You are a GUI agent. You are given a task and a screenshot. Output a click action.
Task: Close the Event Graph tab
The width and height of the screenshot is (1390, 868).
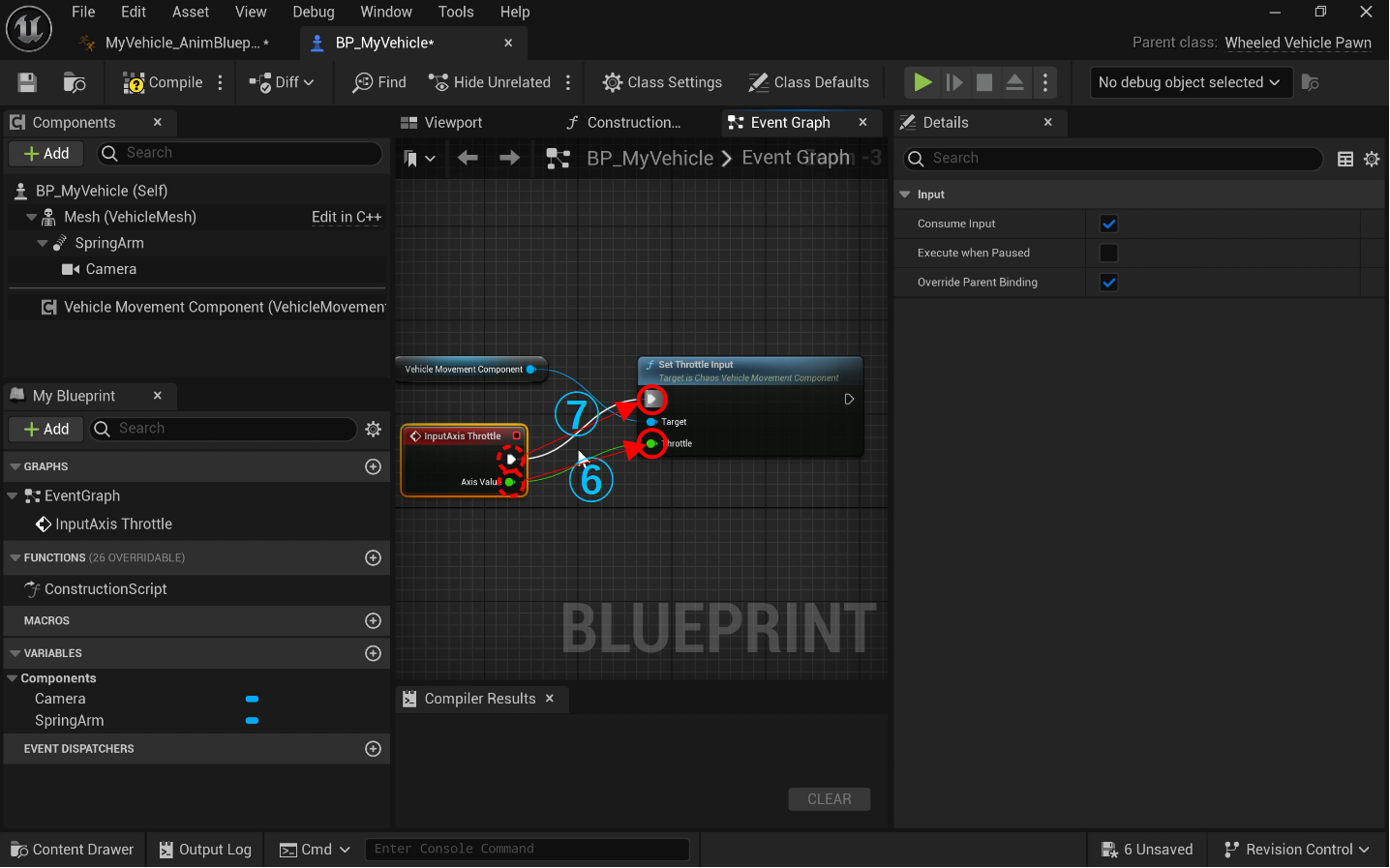(x=863, y=122)
